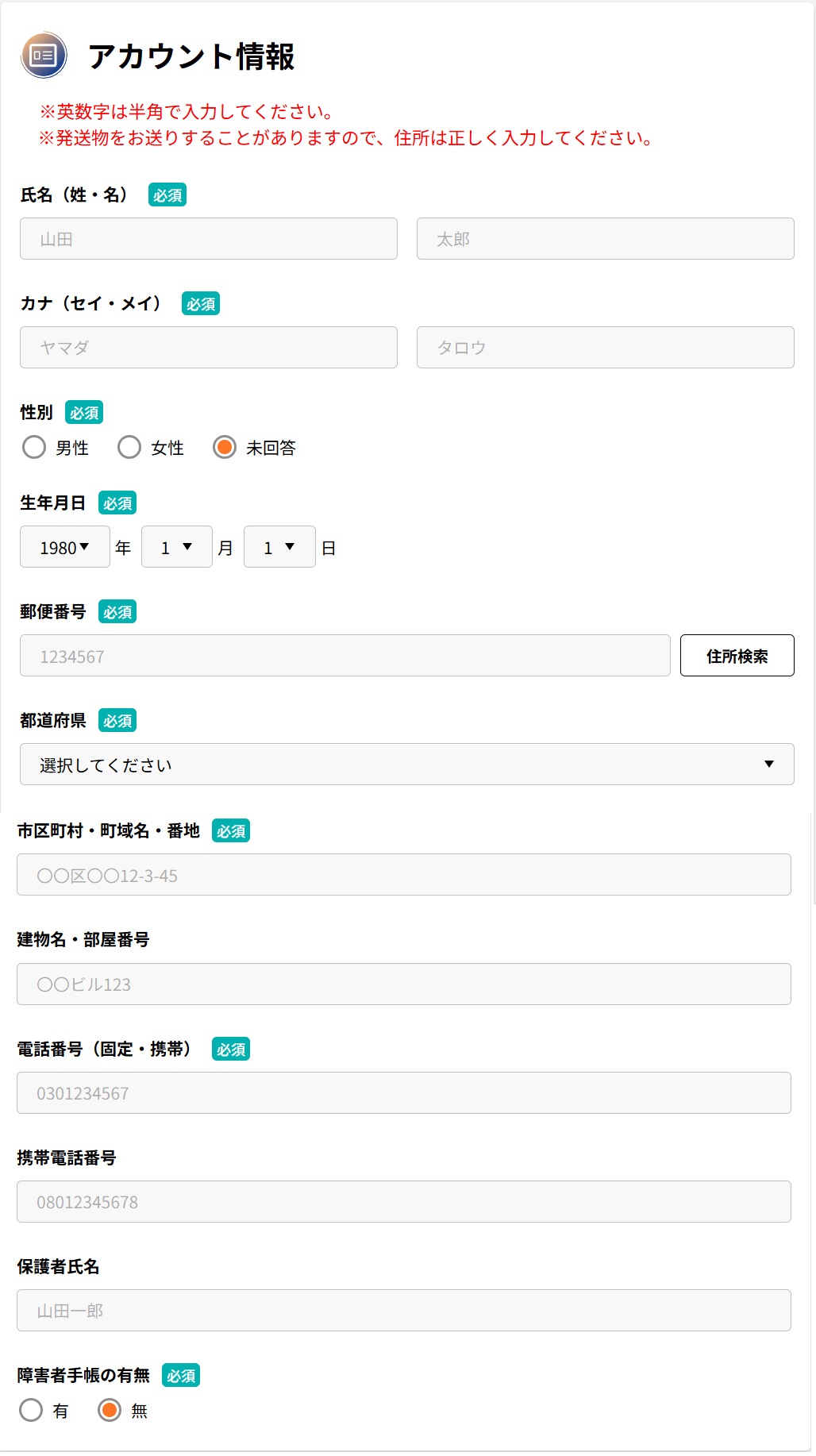Focus the 携帯電話番号 mobile phone field
Screen dimensions: 816x1456
pyautogui.click(x=404, y=1202)
